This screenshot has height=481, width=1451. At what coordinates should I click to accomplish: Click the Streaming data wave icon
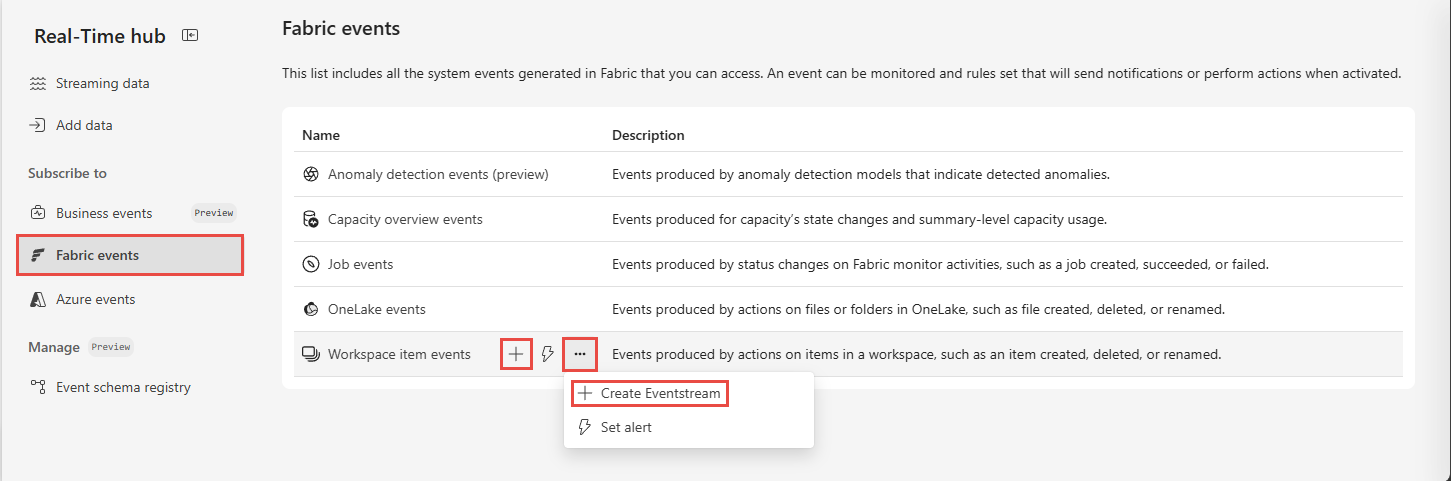pos(38,83)
